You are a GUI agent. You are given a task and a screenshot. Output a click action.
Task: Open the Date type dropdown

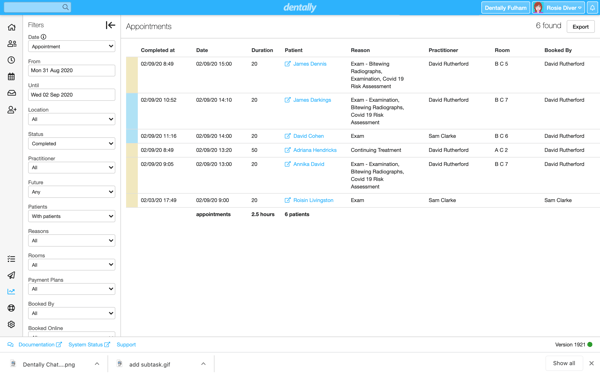click(72, 46)
